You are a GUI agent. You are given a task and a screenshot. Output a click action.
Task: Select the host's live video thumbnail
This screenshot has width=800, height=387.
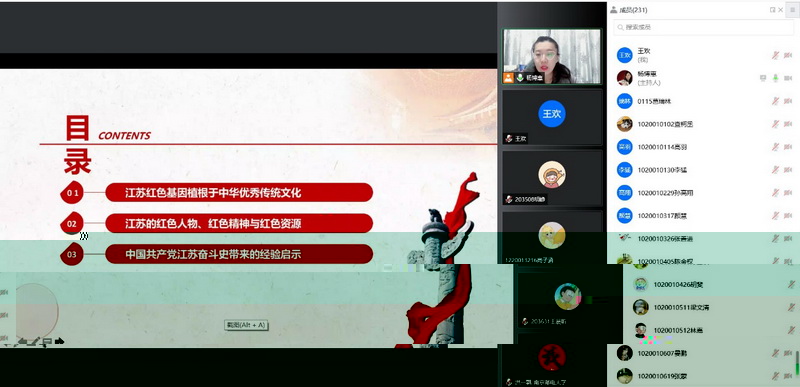[552, 56]
